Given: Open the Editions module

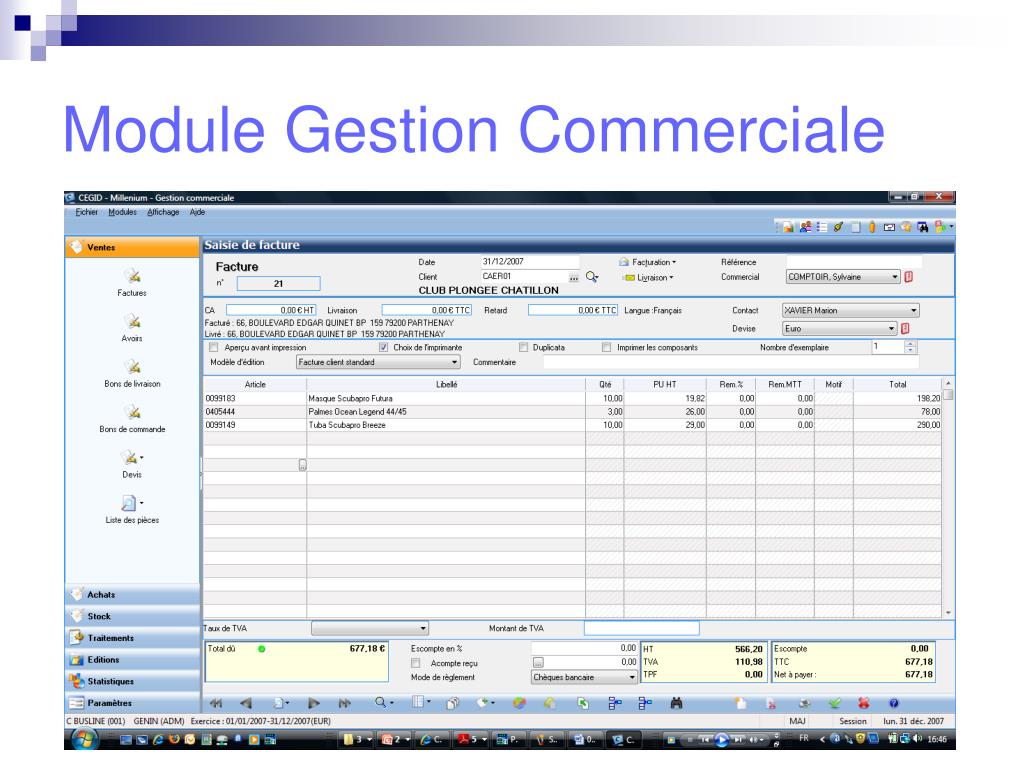Looking at the screenshot, I should [x=133, y=660].
